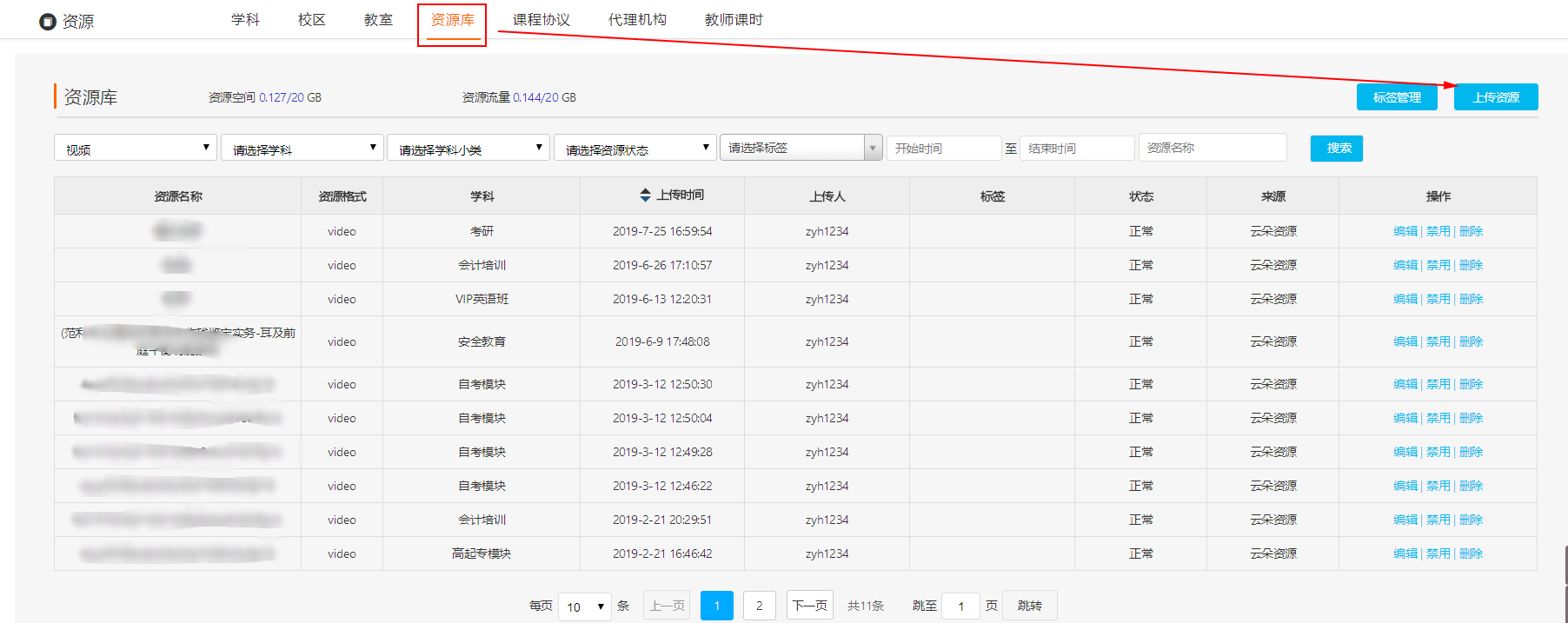Click the 资源名称 search input
This screenshot has height=623, width=1568.
pos(1213,148)
